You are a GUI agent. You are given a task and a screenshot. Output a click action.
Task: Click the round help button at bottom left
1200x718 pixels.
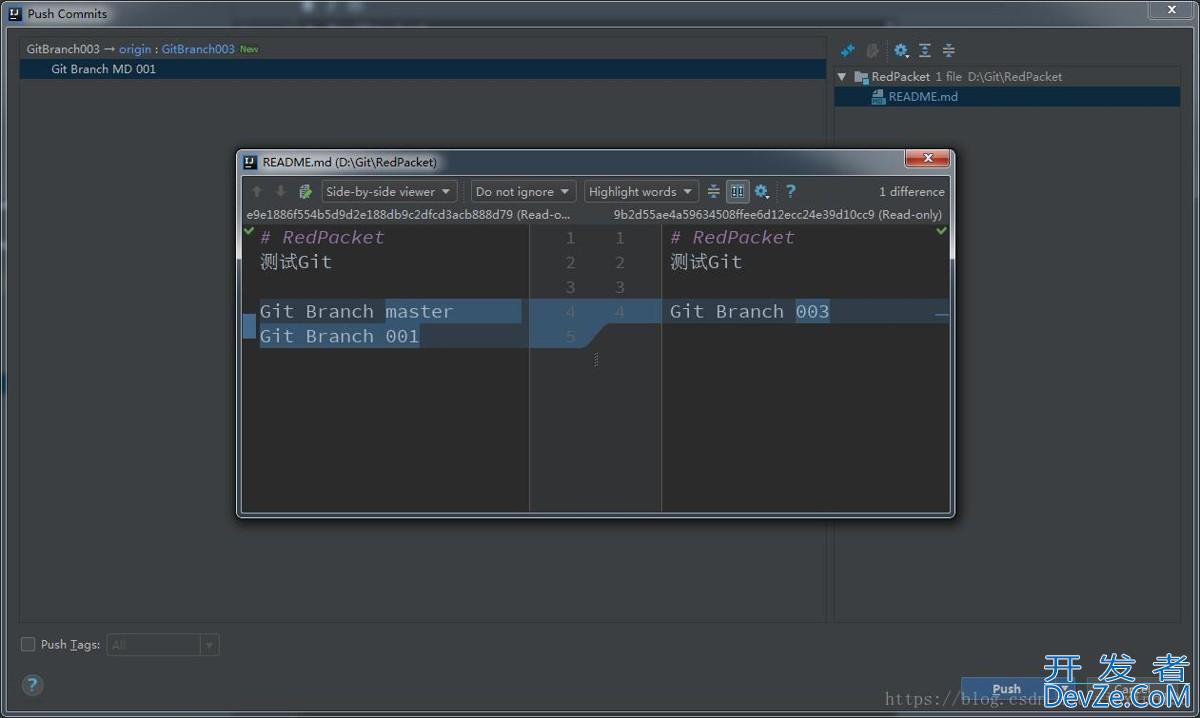coord(32,685)
